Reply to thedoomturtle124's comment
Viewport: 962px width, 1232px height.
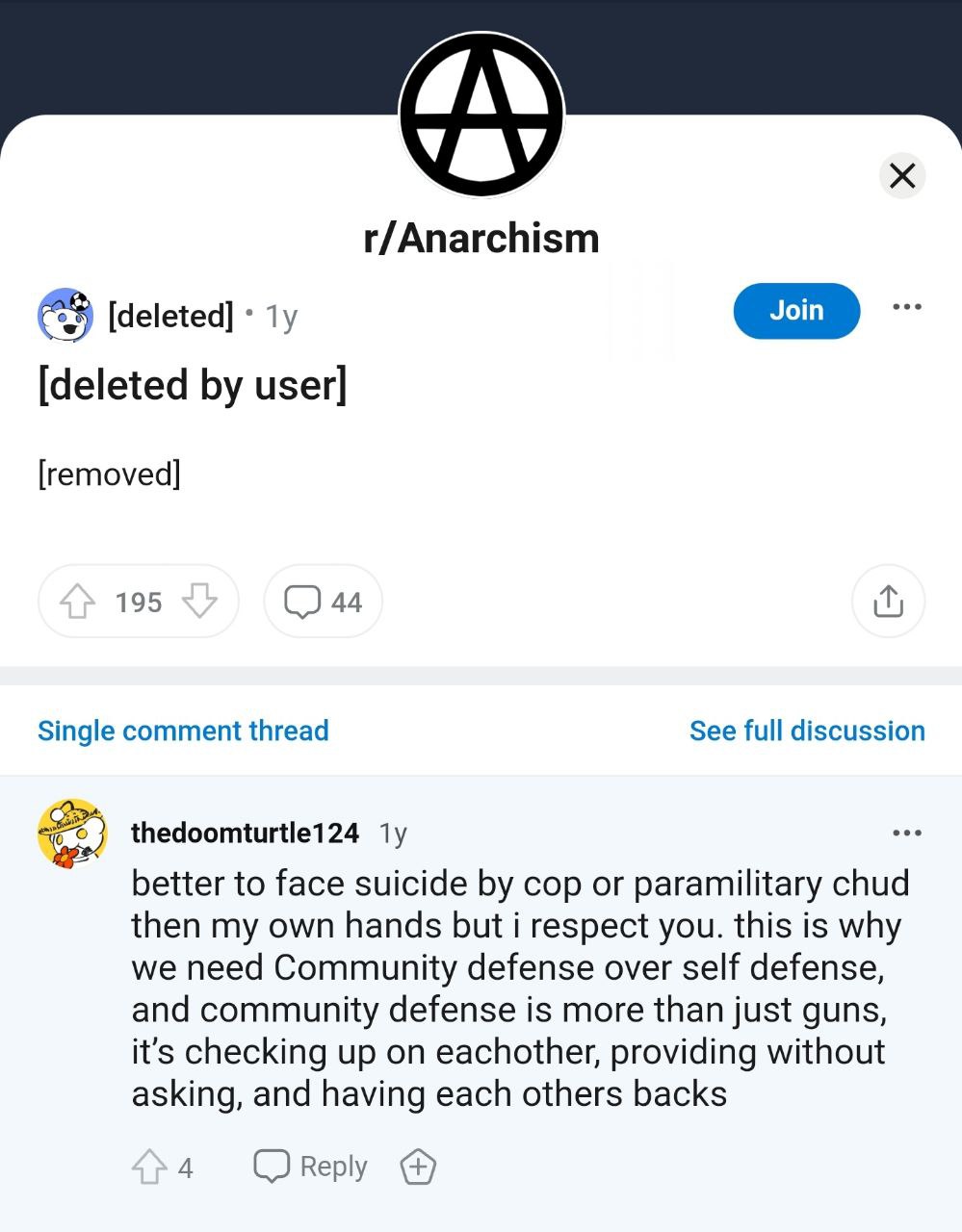pyautogui.click(x=310, y=1167)
